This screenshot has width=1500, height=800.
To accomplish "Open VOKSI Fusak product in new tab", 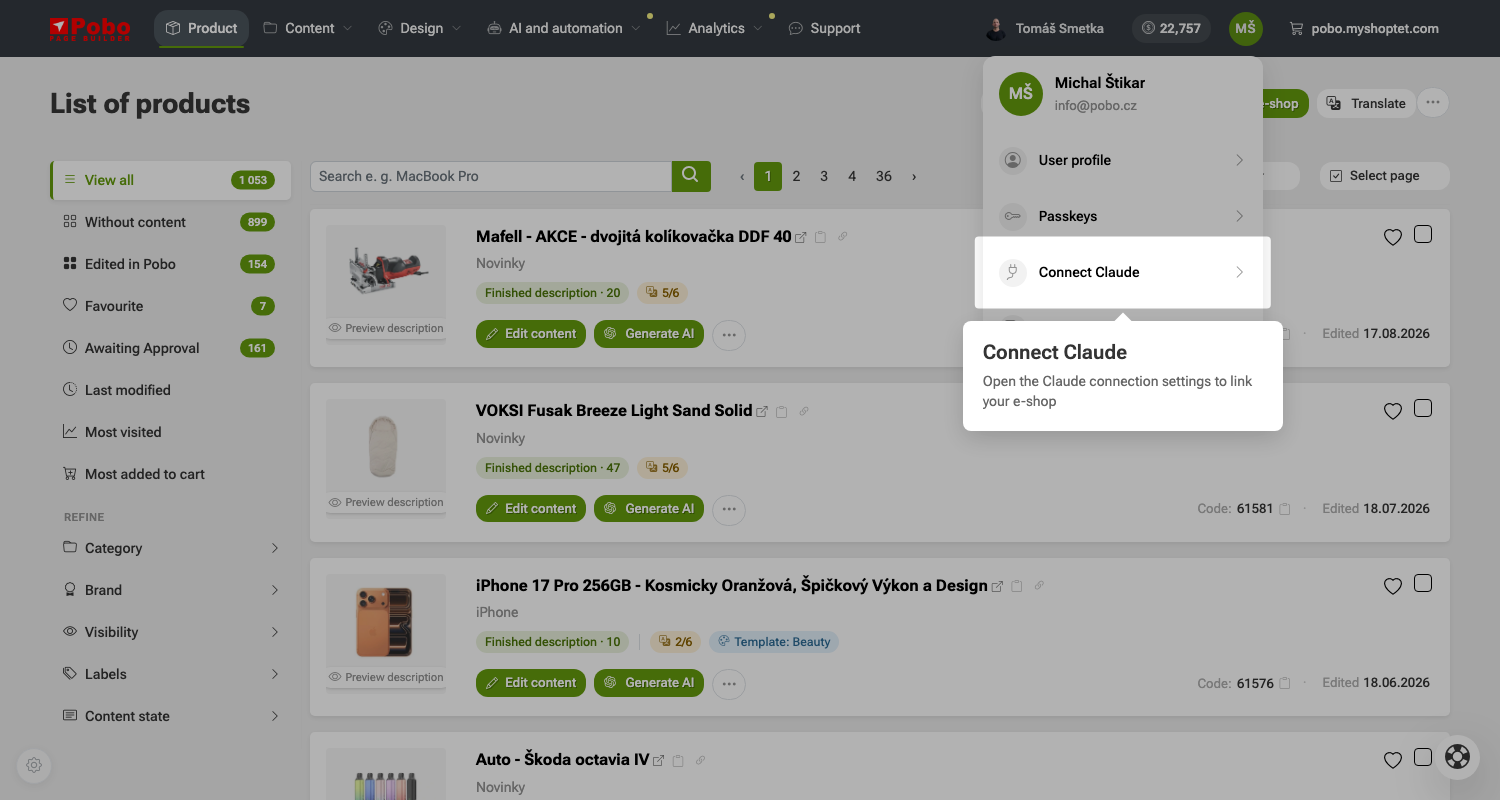I will (x=762, y=412).
